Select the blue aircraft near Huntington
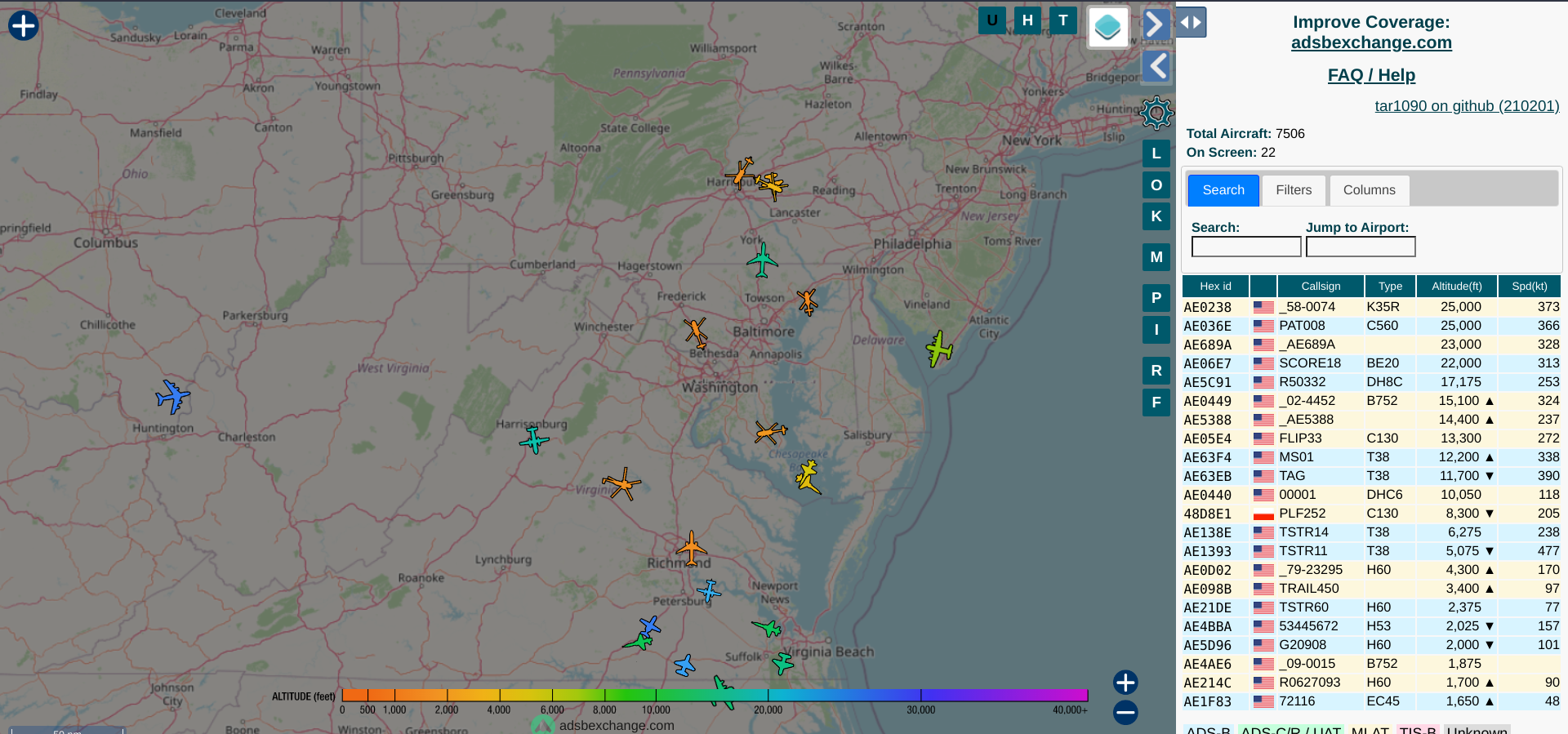The image size is (1568, 734). pyautogui.click(x=173, y=397)
